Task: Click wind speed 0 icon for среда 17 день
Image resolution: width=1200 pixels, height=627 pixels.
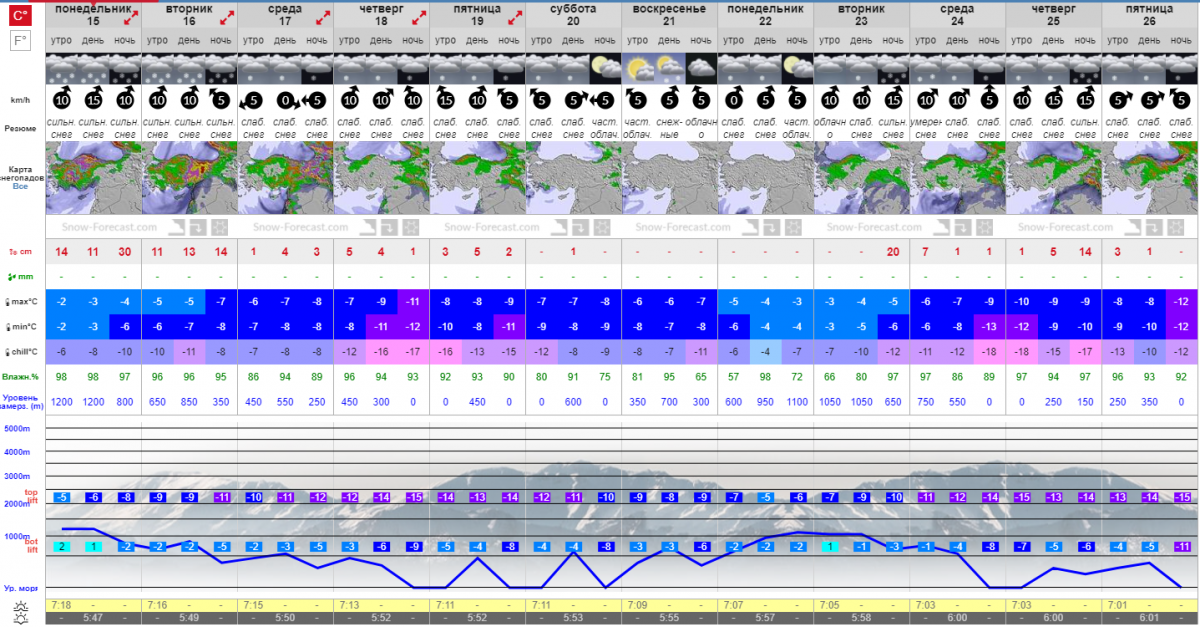Action: point(285,100)
